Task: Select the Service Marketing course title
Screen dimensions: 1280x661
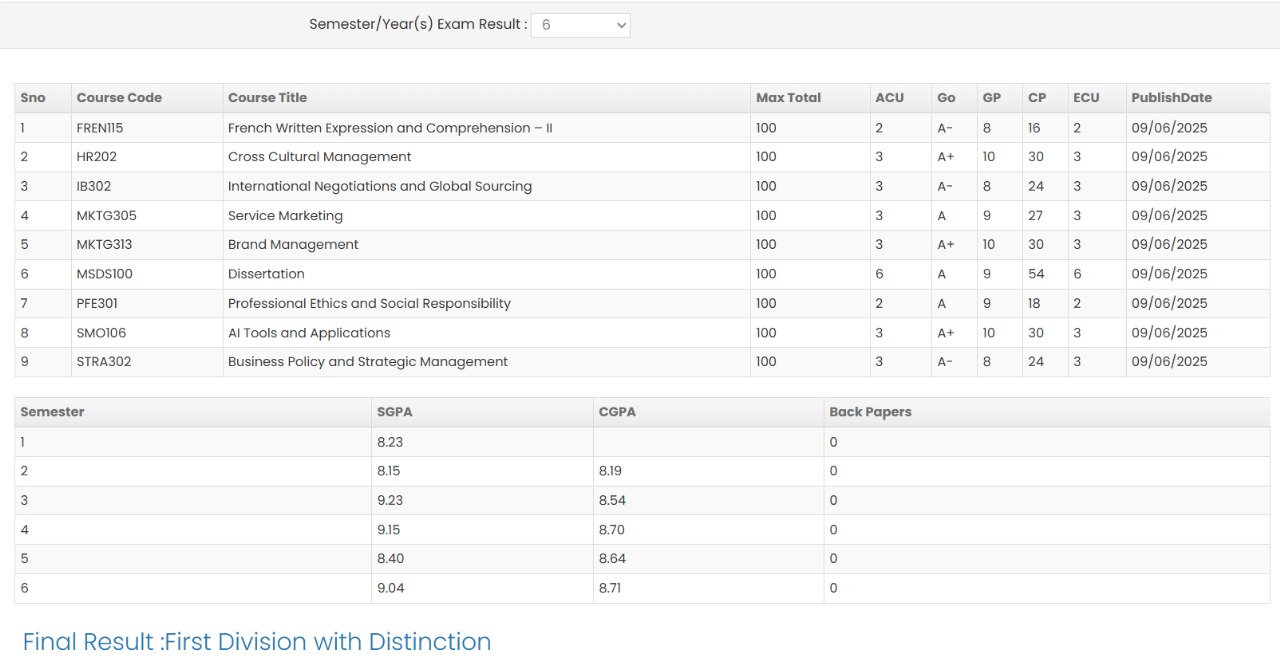Action: click(x=285, y=216)
